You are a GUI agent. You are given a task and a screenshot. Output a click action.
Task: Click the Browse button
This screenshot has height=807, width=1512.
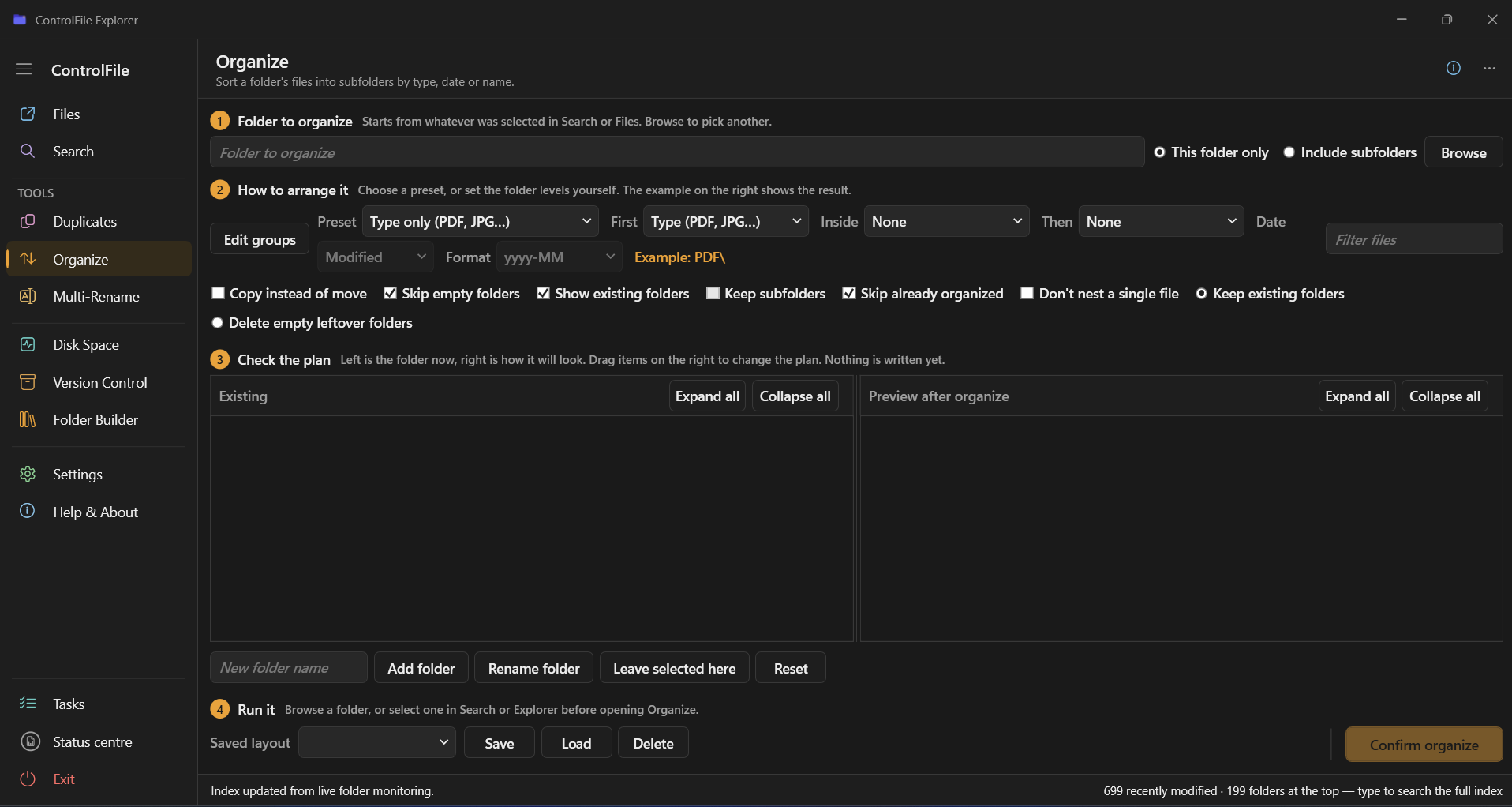1463,152
